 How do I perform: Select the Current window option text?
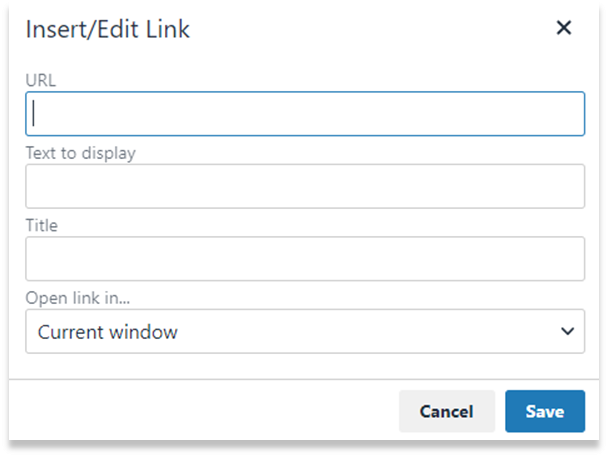[107, 332]
